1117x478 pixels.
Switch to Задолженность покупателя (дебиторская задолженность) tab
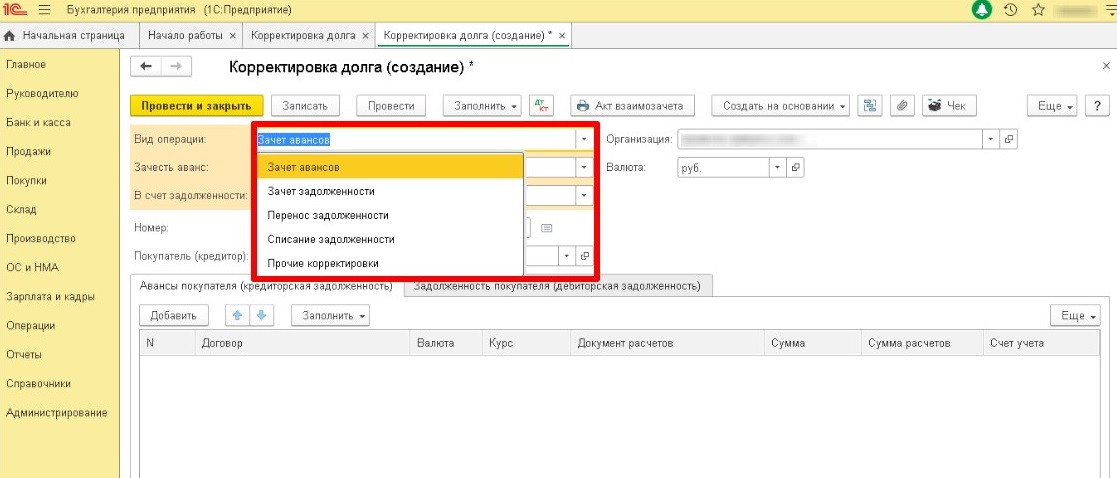click(556, 286)
